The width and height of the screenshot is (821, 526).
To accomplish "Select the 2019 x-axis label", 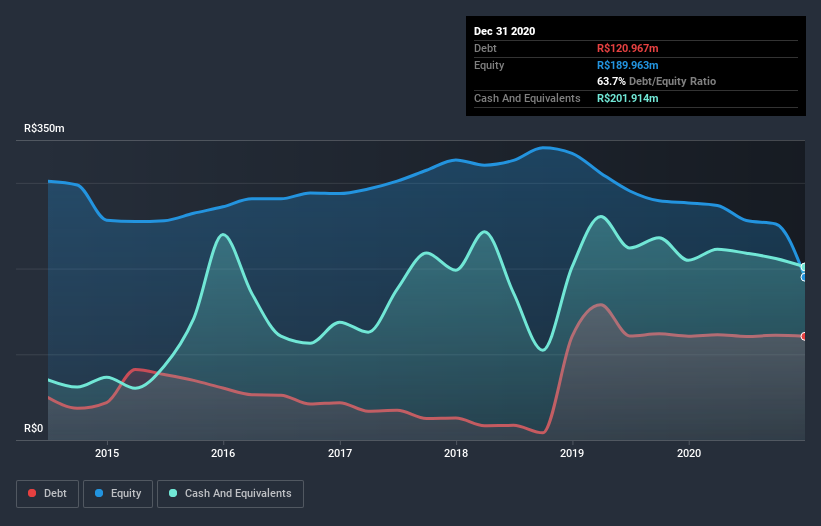I will click(572, 453).
